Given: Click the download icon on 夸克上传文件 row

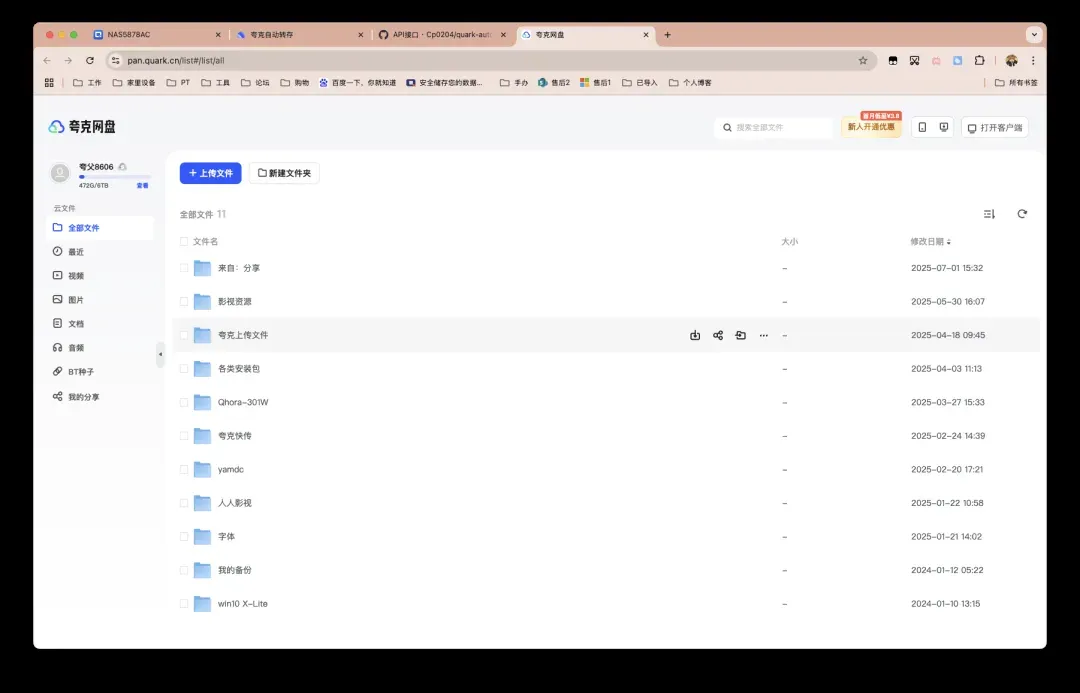Looking at the screenshot, I should click(695, 336).
